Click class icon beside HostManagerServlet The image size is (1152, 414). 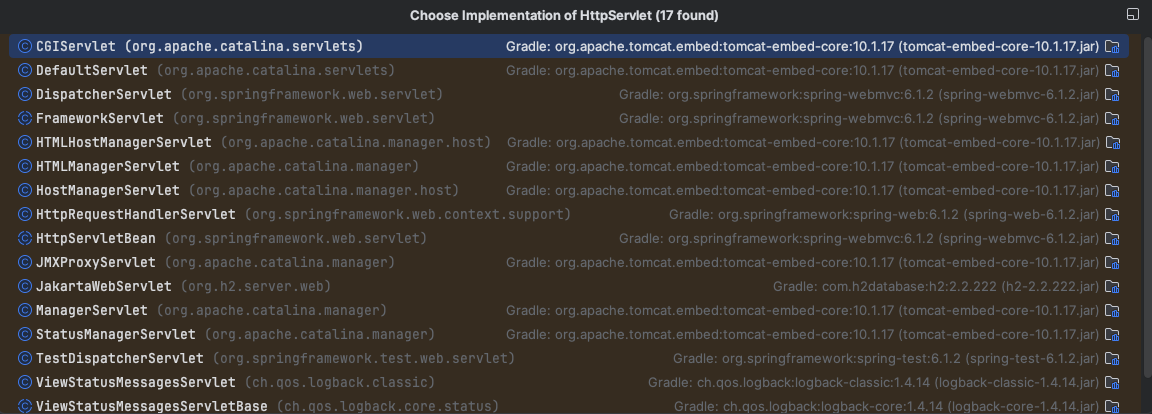point(24,190)
